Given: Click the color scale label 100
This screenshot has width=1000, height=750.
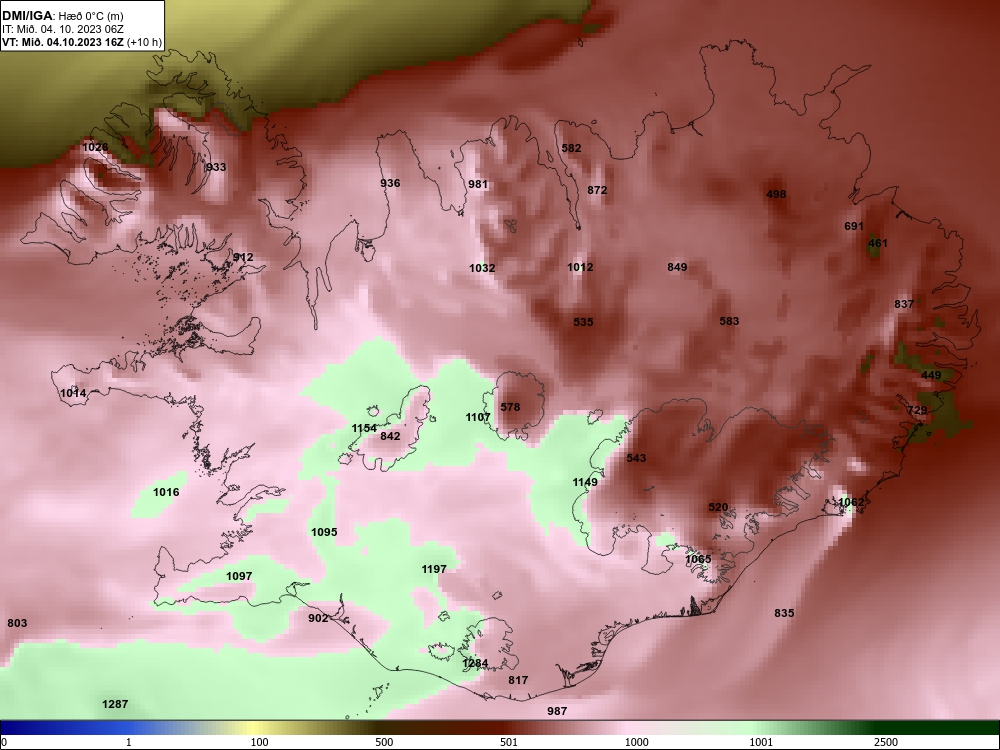Looking at the screenshot, I should (x=260, y=742).
